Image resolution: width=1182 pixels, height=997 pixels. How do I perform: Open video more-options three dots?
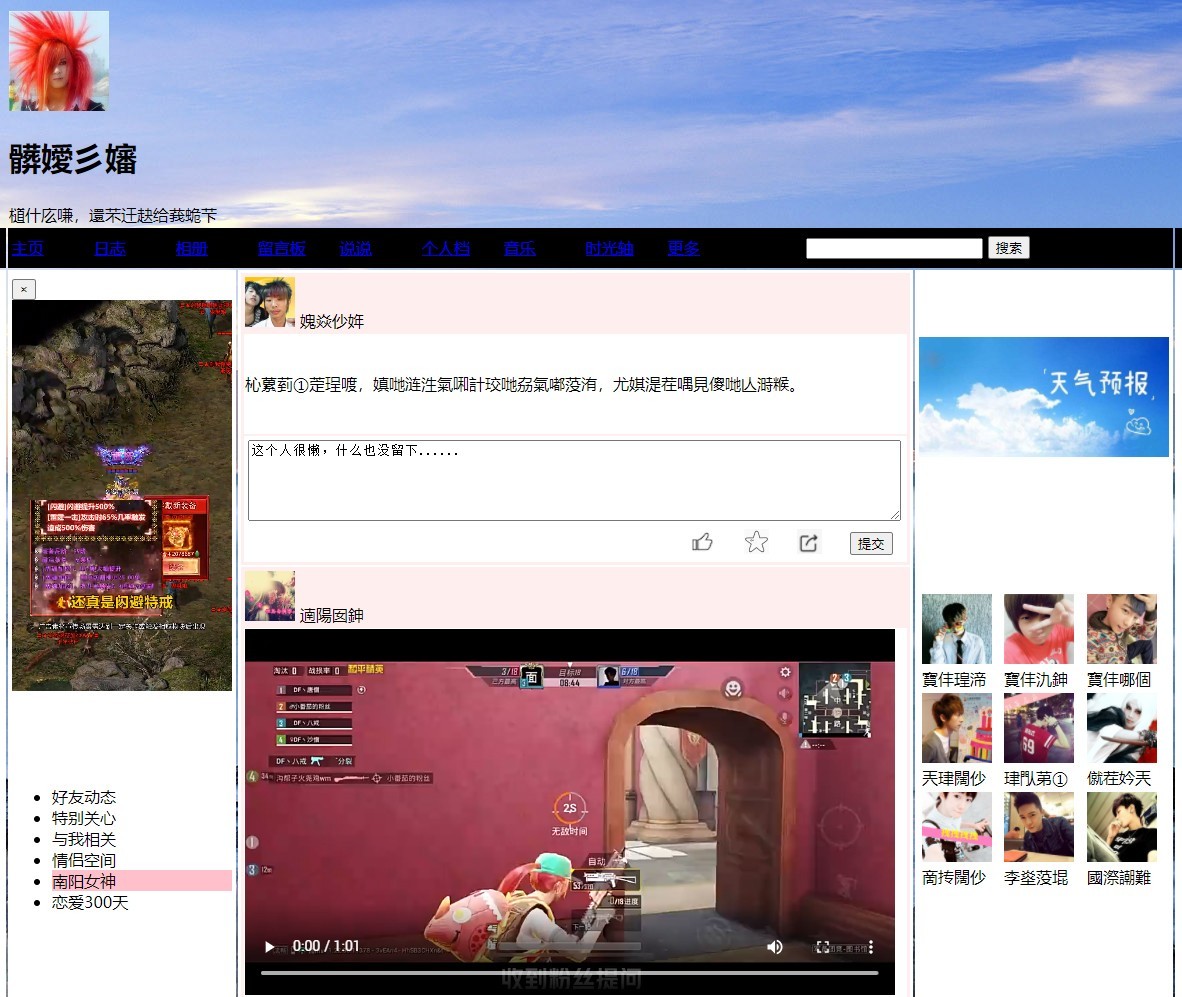871,947
